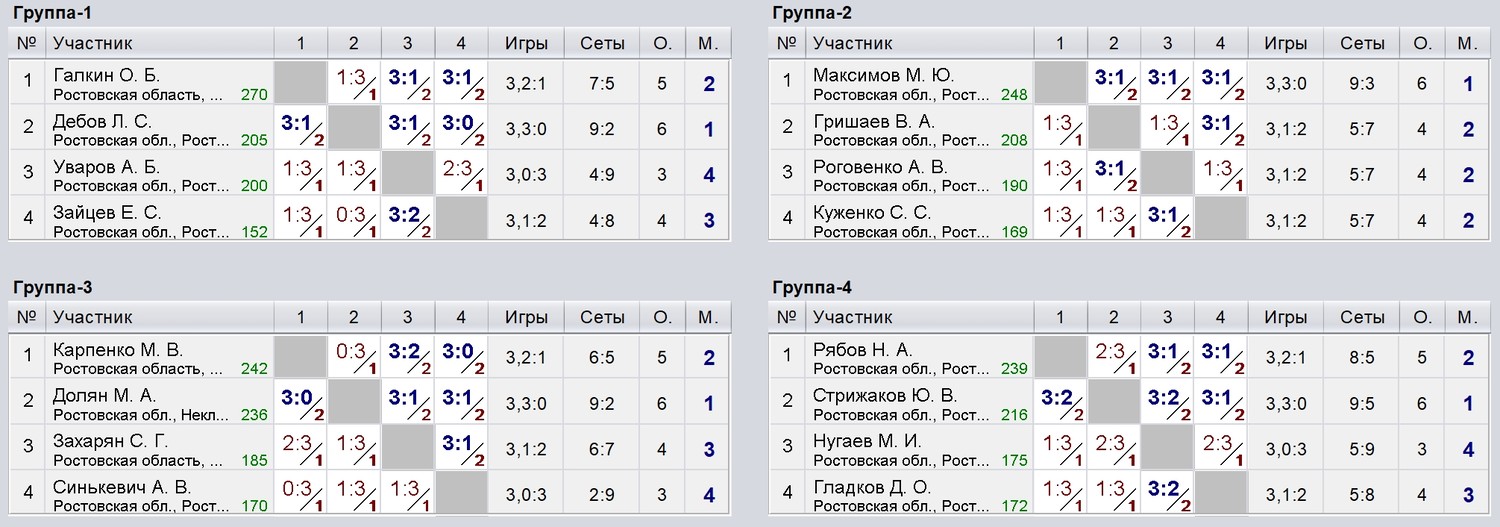Click the М. column header in Группа-4
Screen dimensions: 1500x527
click(x=1468, y=317)
